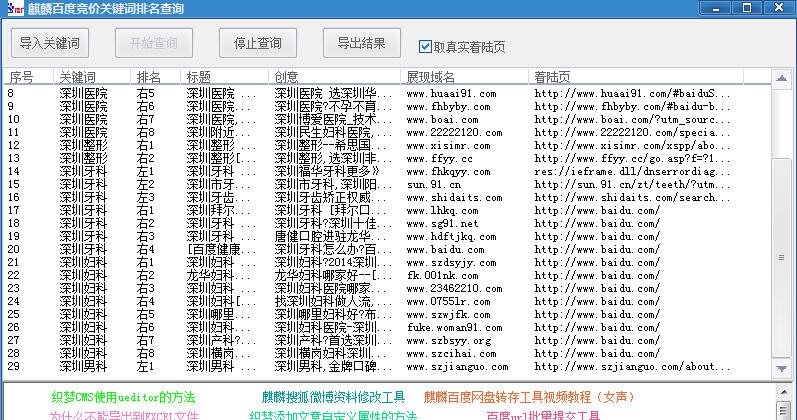797x420 pixels.
Task: Click title 深圳附近 in row 11
Action: point(219,133)
